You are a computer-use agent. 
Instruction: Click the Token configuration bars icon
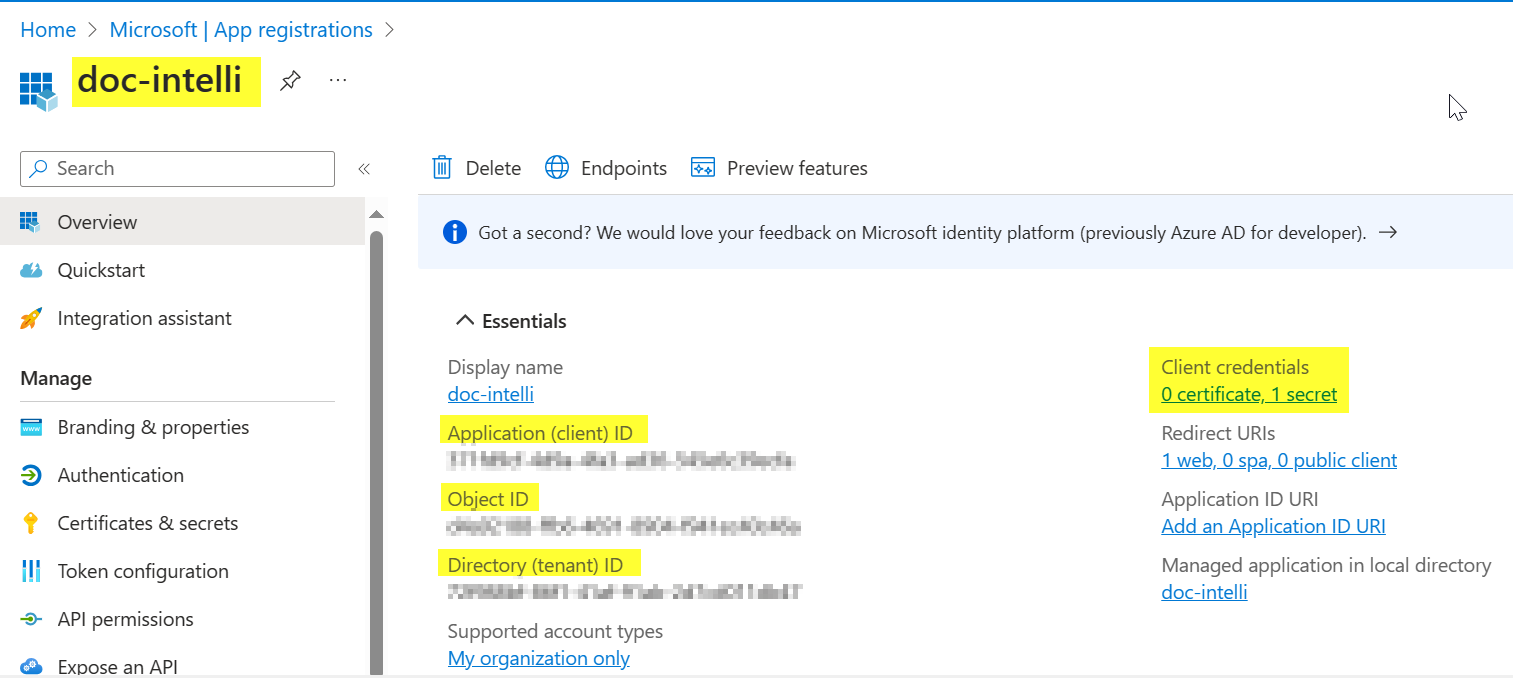point(31,571)
